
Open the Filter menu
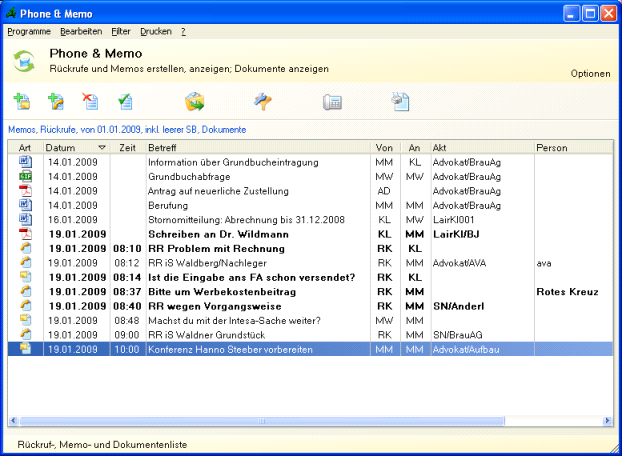coord(121,32)
